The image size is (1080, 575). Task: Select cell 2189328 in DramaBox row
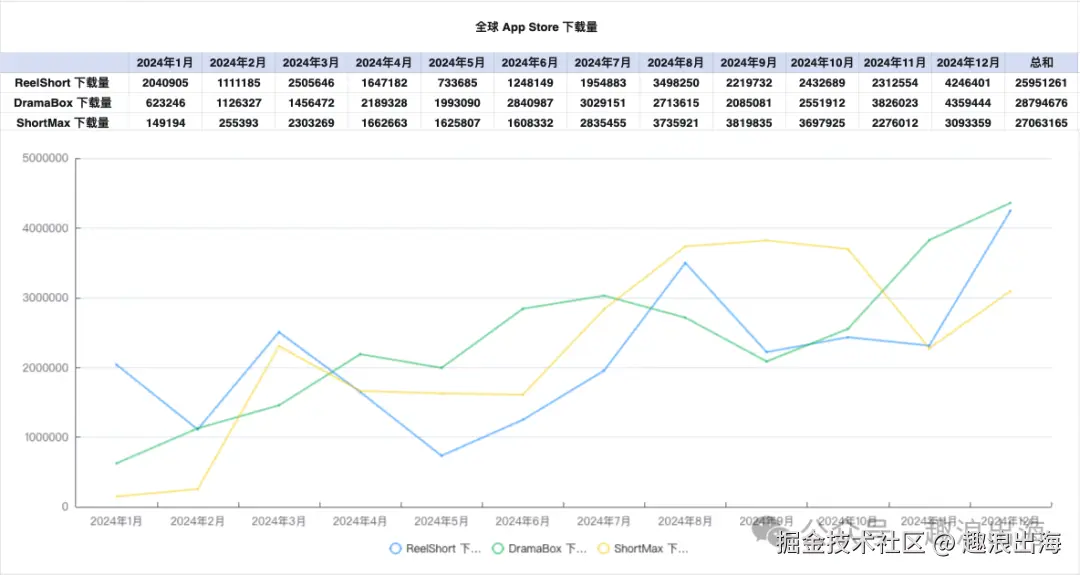(384, 103)
